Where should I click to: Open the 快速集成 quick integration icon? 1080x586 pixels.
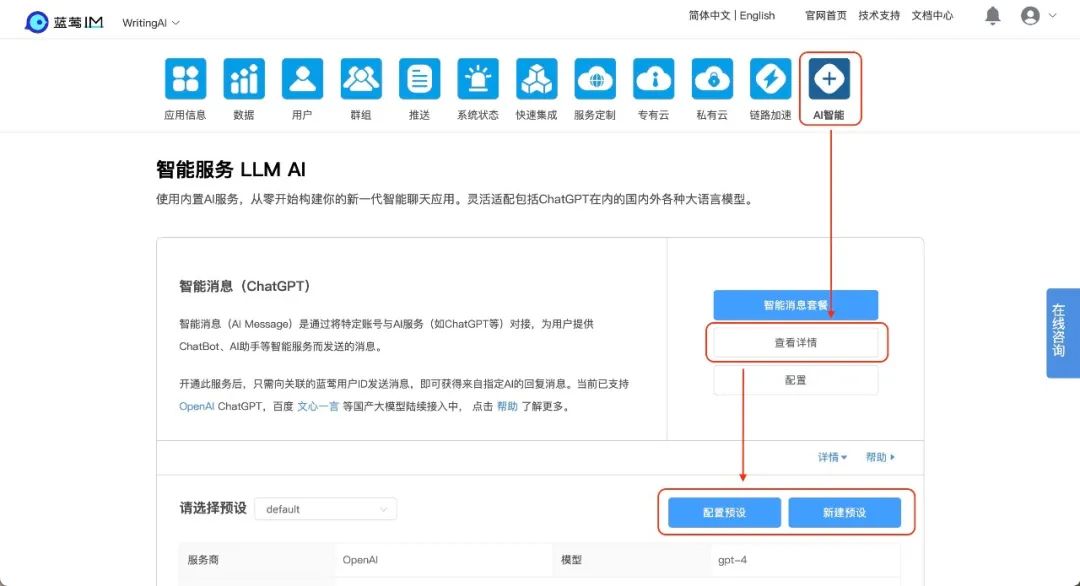click(x=537, y=79)
